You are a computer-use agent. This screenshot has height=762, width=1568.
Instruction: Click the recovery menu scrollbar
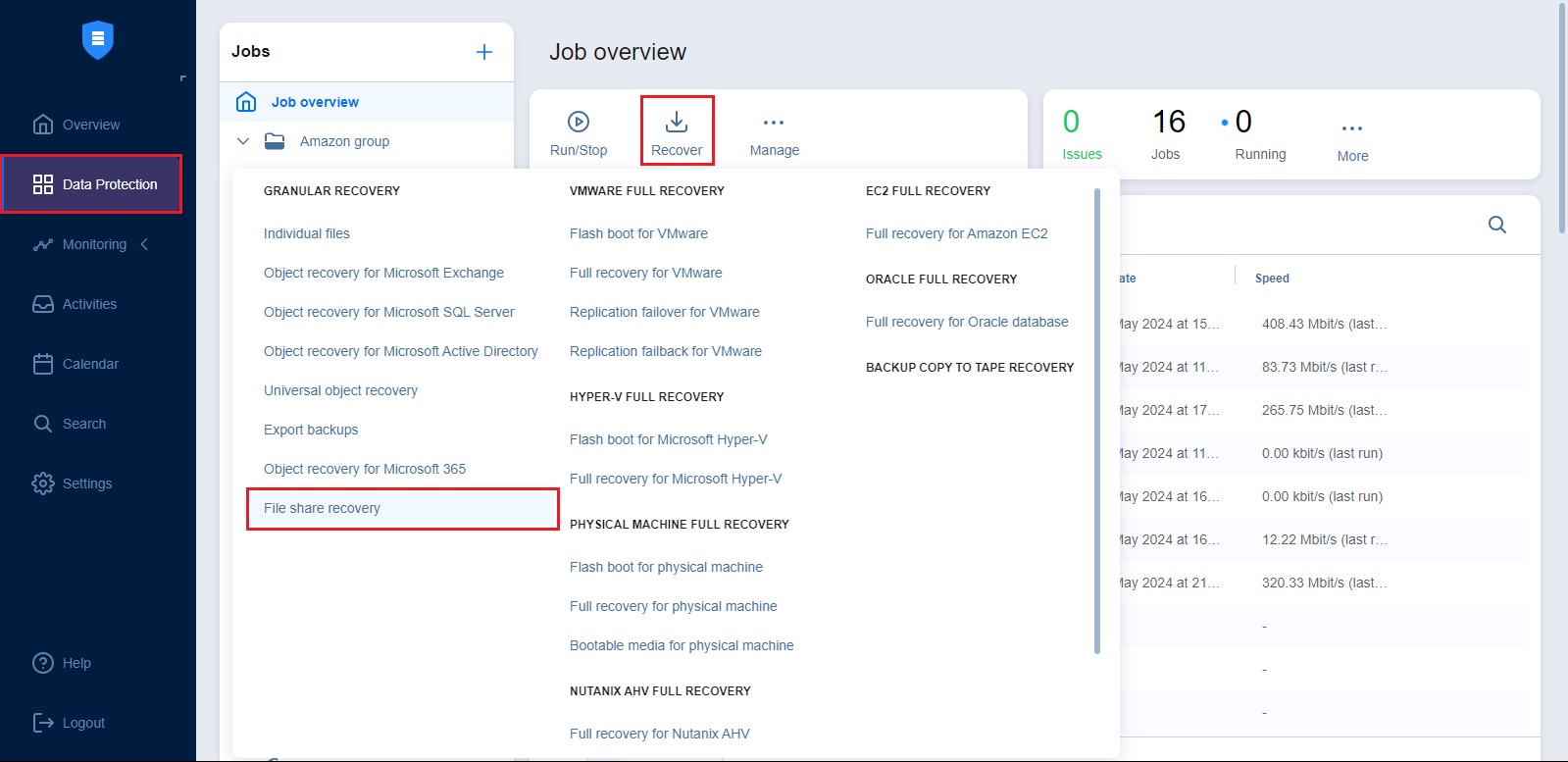(x=1096, y=422)
